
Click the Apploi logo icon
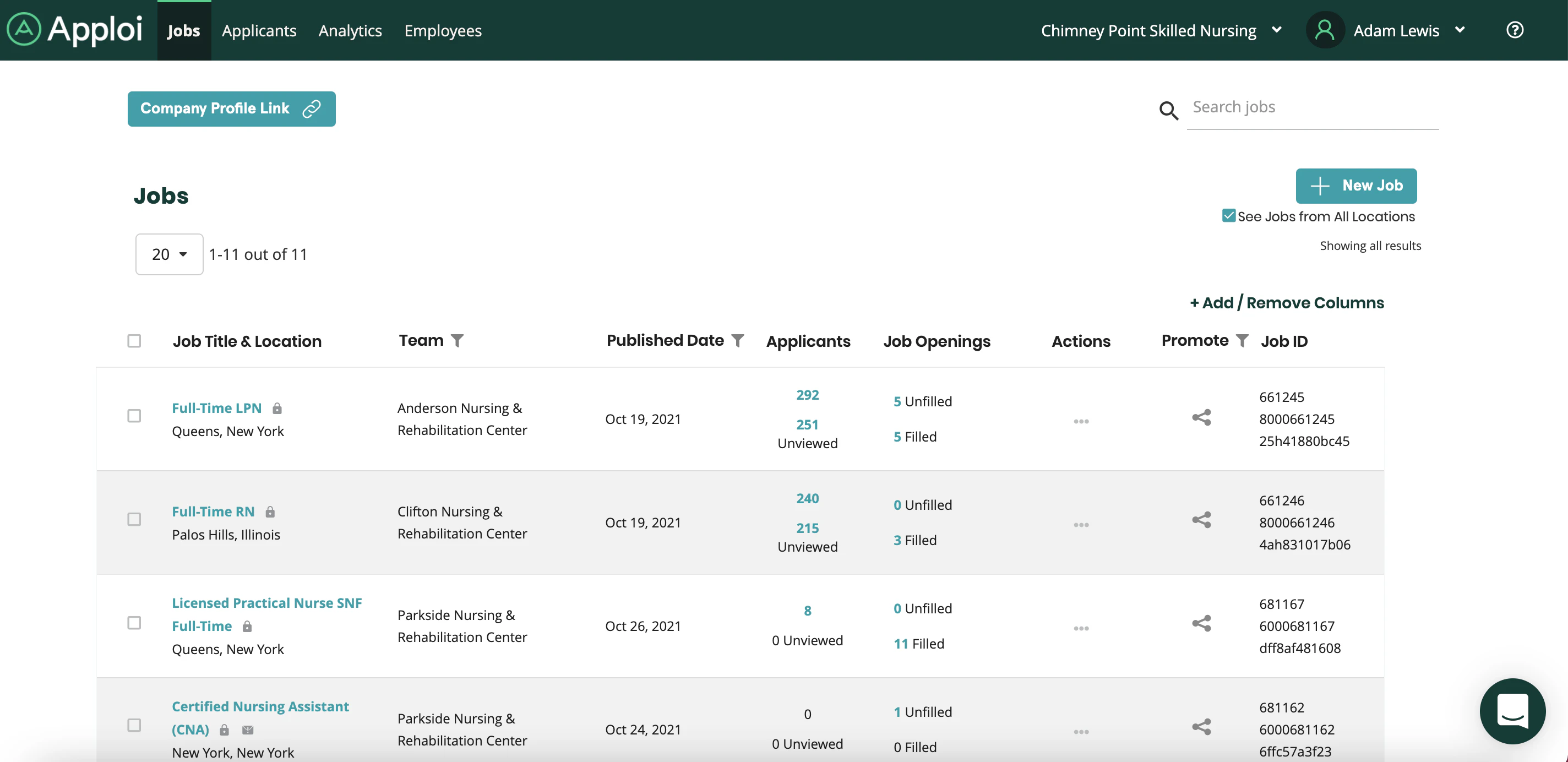tap(25, 30)
